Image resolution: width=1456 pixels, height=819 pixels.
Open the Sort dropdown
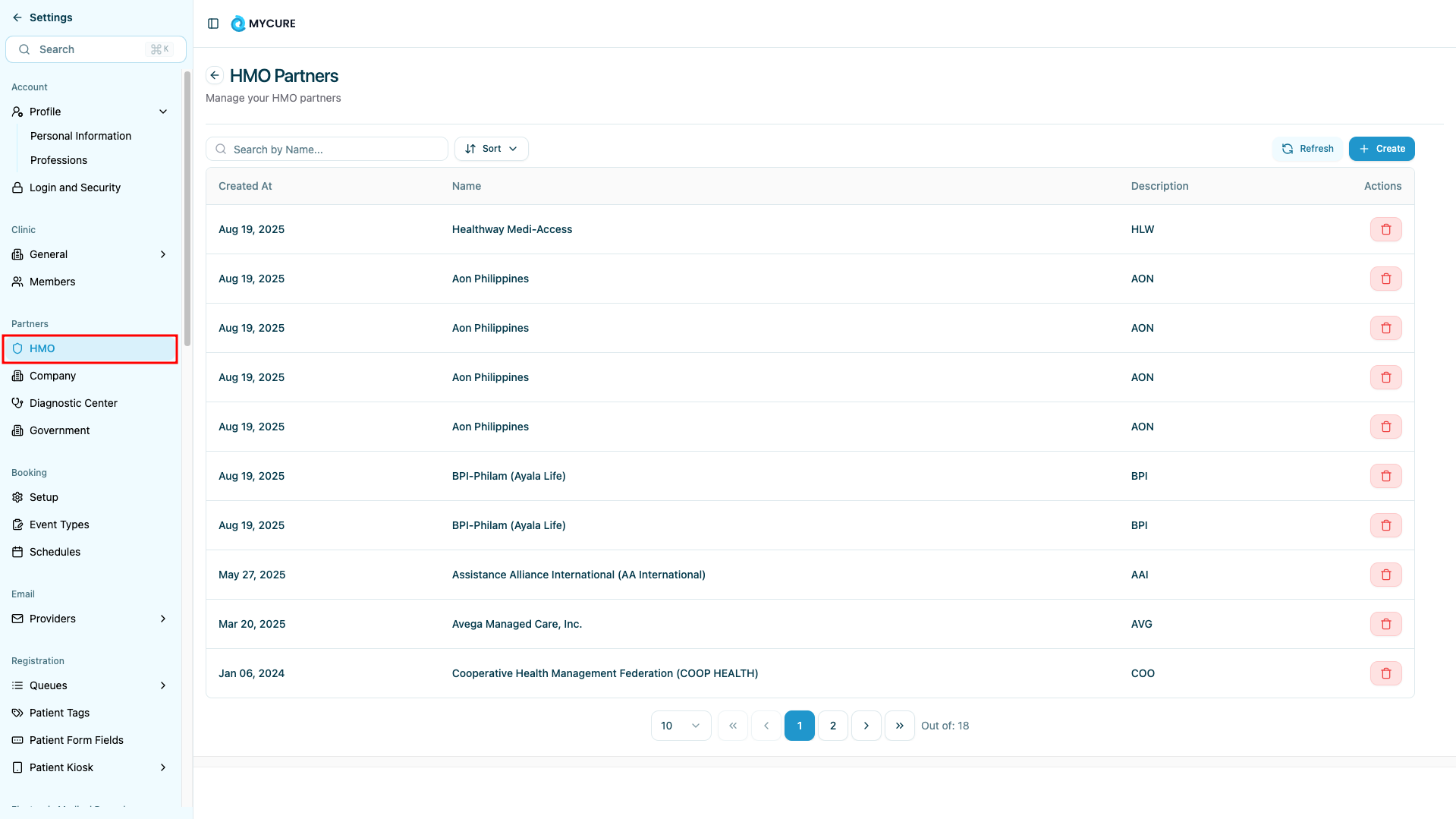tap(491, 149)
